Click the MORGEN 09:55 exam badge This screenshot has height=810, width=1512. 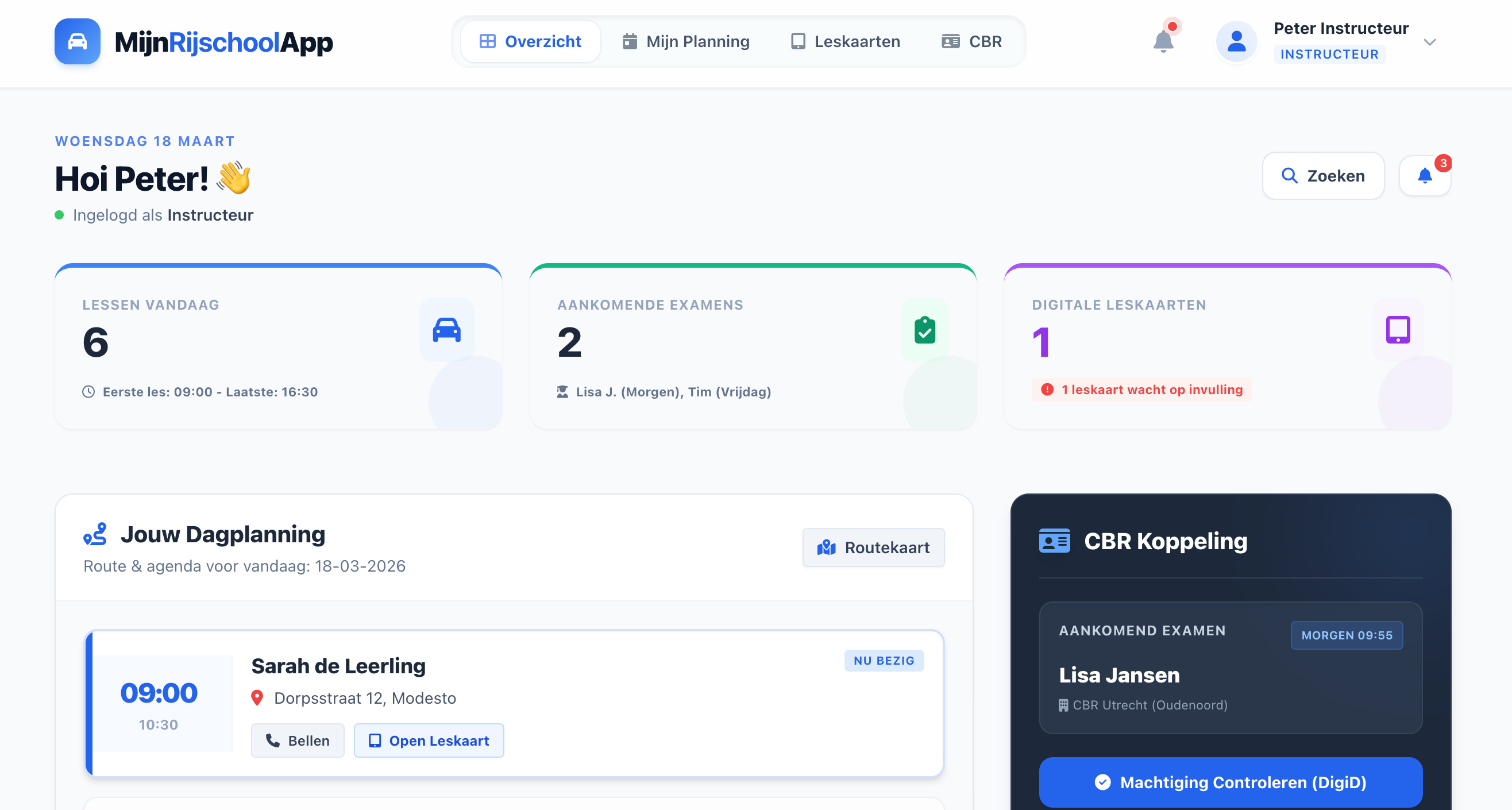click(x=1347, y=635)
